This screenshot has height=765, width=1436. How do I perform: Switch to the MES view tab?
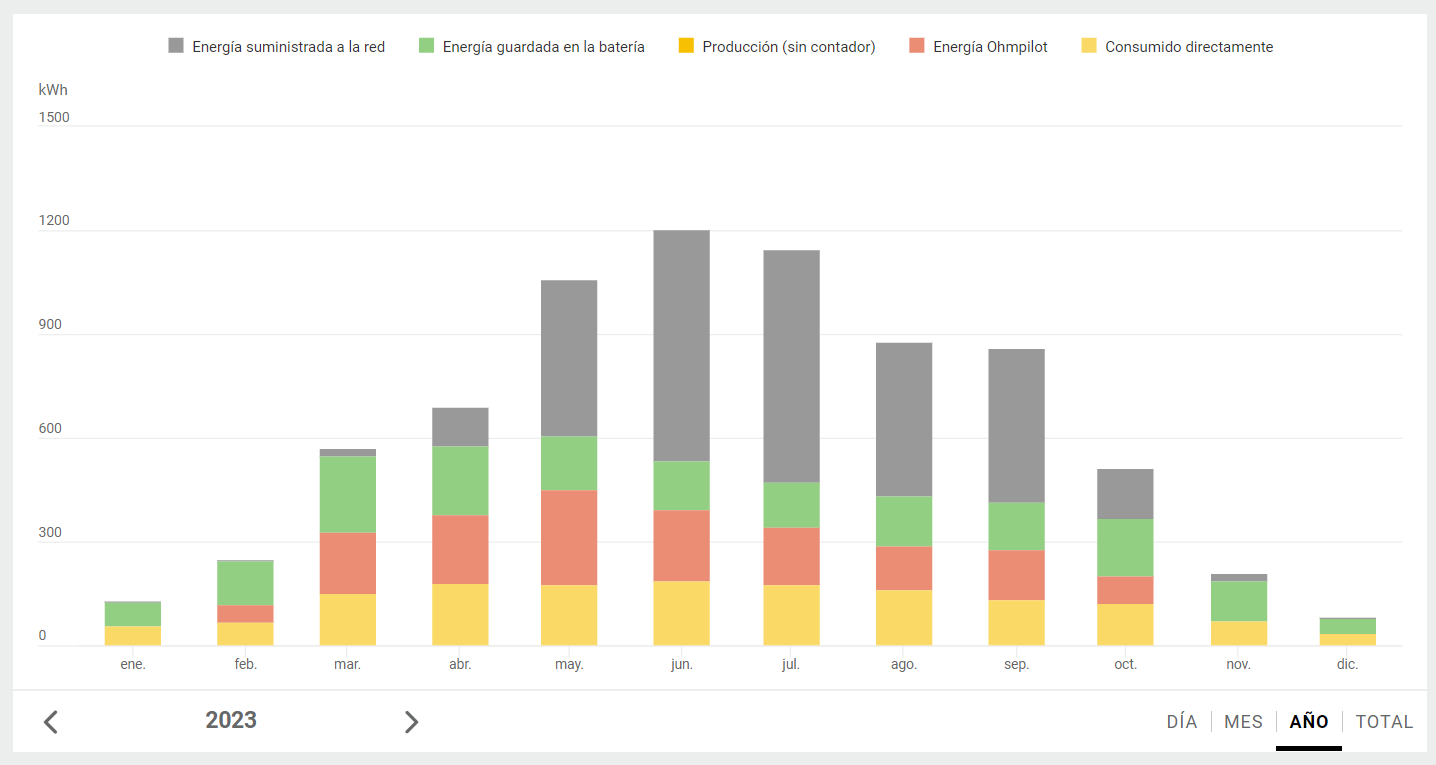(x=1243, y=722)
